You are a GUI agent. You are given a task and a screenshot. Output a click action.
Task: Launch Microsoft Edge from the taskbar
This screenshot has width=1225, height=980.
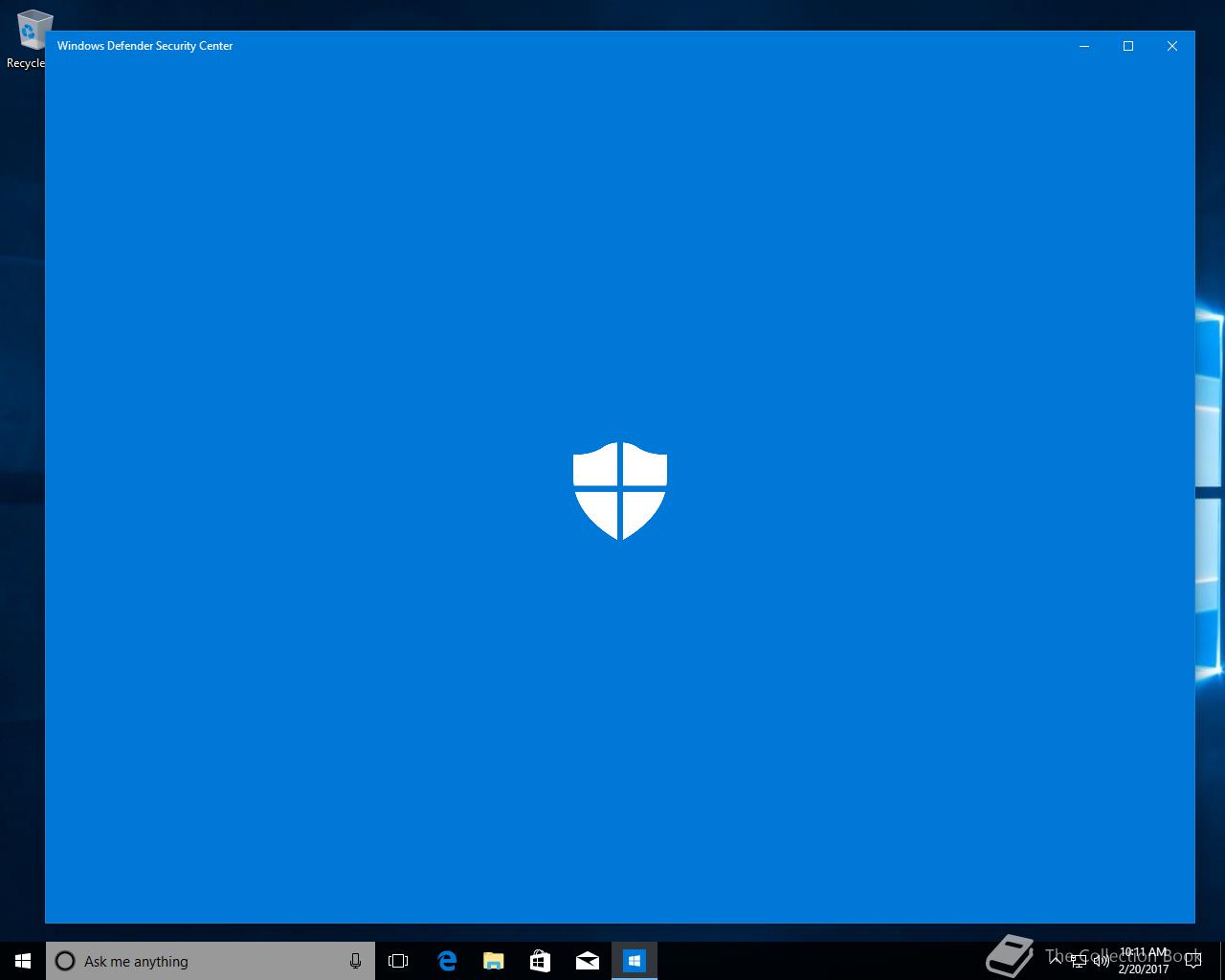pos(447,961)
